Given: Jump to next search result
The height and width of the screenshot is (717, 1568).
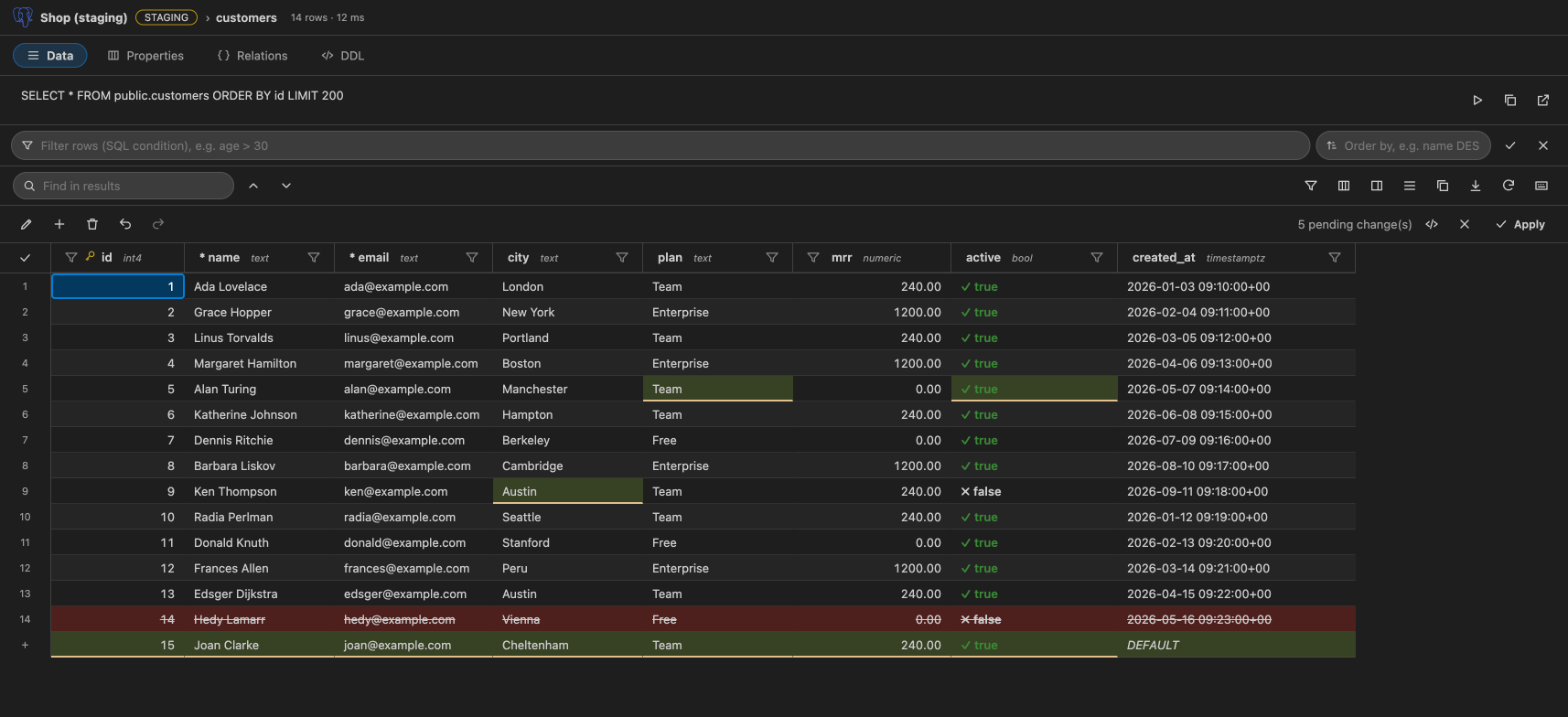Looking at the screenshot, I should [286, 186].
